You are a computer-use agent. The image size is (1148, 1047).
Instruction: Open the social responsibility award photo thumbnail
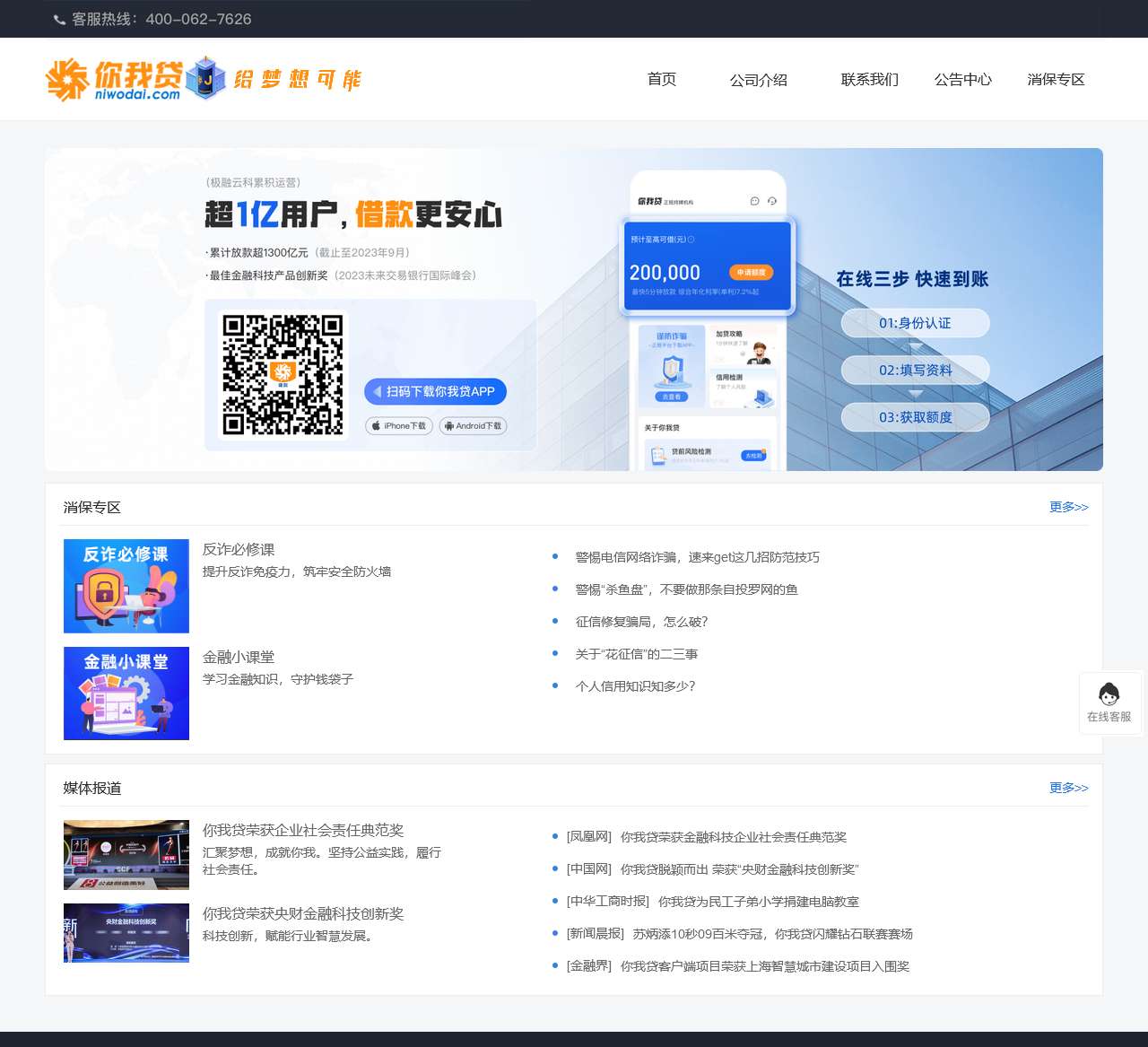pos(126,855)
